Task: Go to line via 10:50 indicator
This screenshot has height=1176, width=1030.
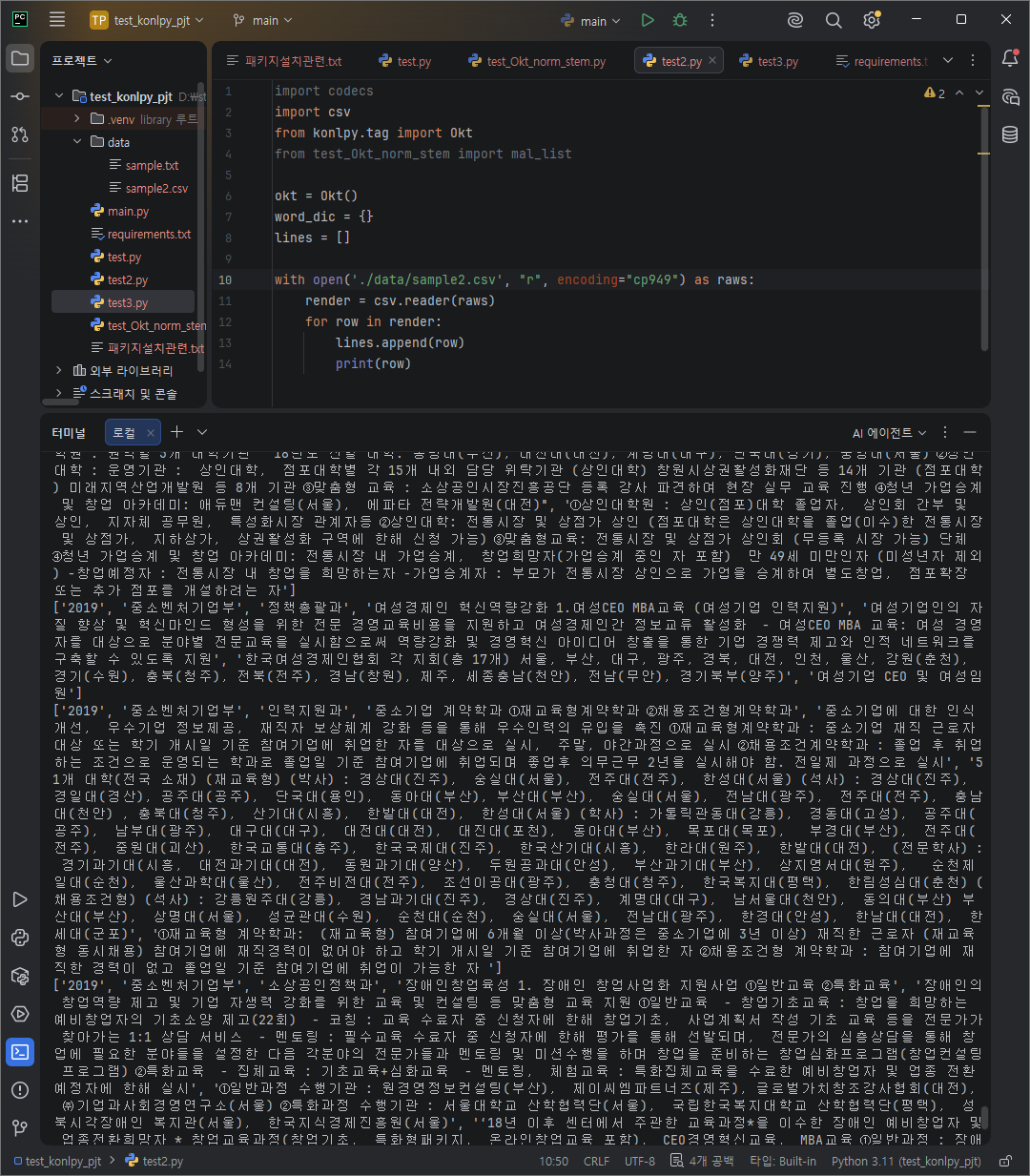Action: pos(554,1161)
